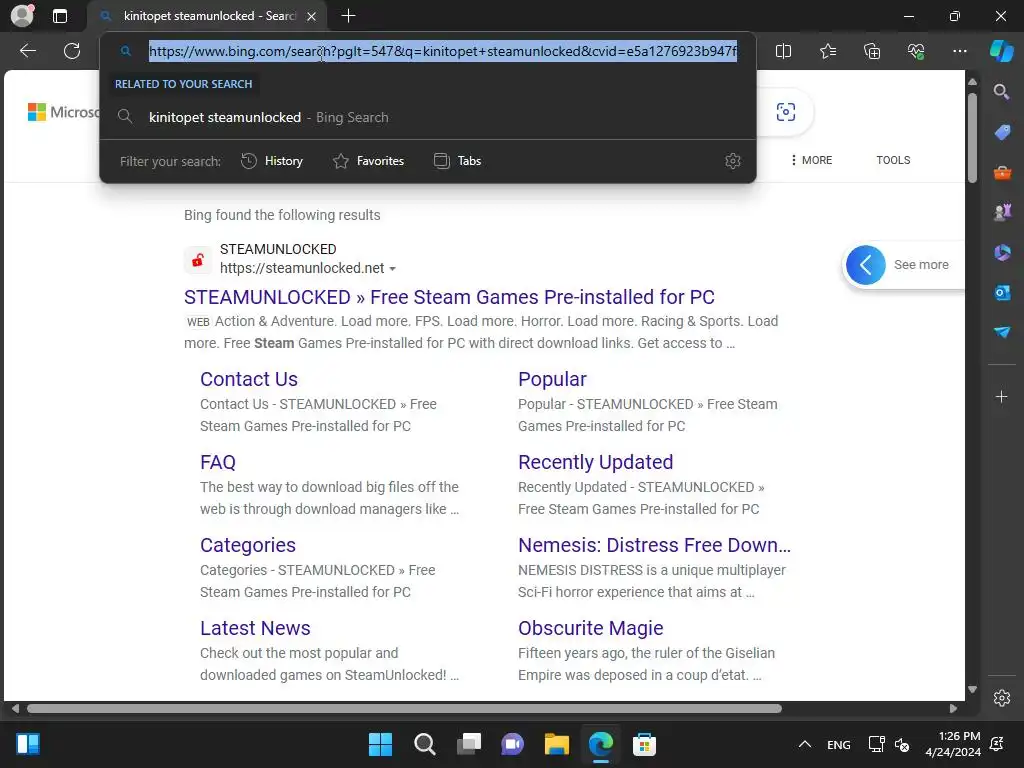Open the Collections icon

coord(872,51)
